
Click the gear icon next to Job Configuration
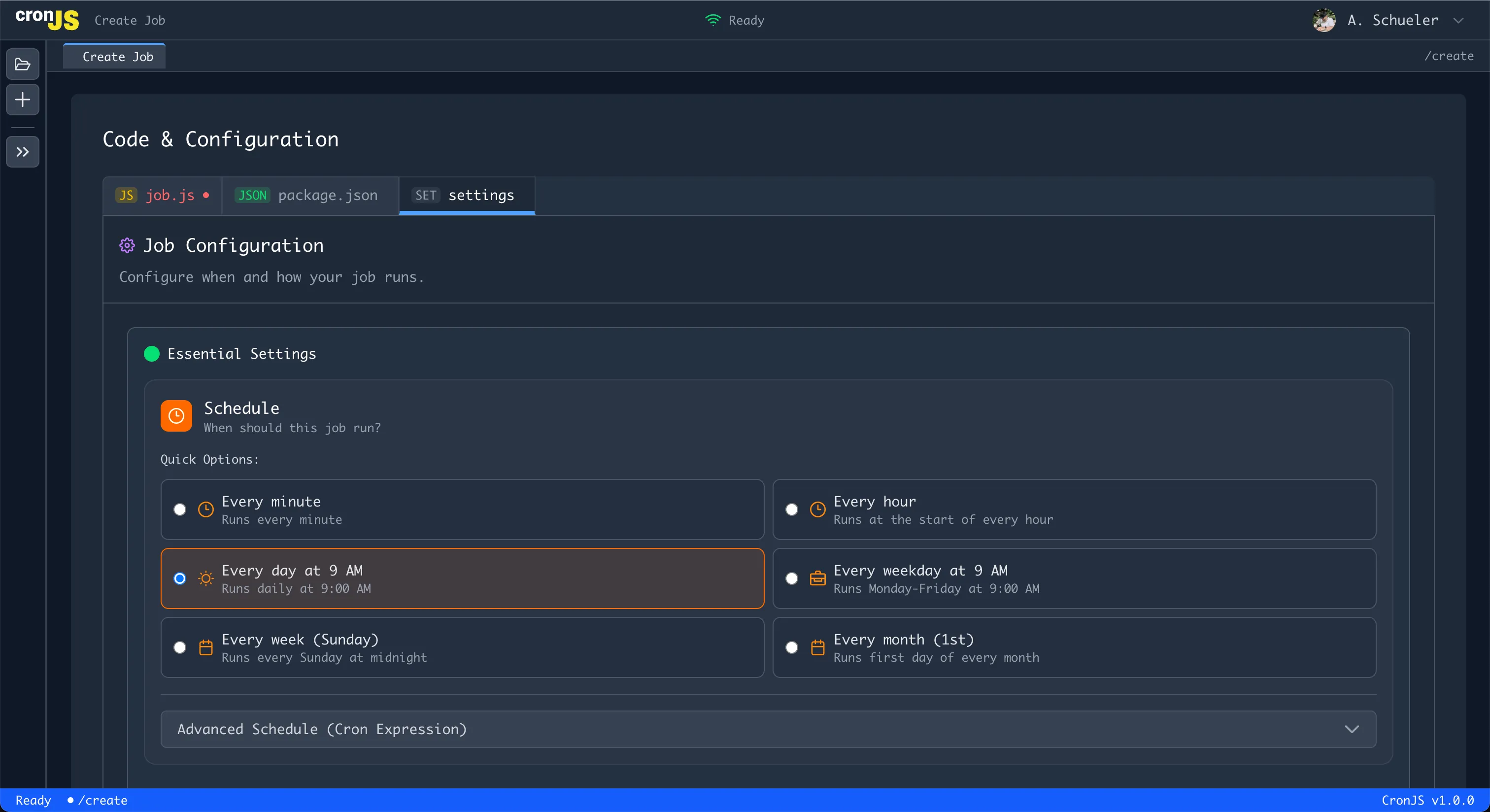127,245
